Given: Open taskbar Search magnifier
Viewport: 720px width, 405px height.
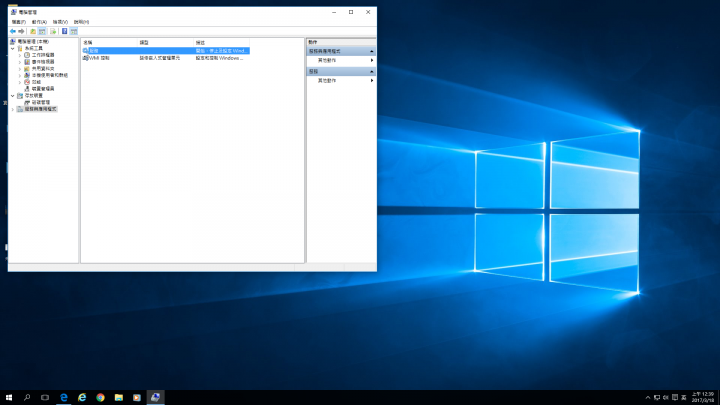Looking at the screenshot, I should point(27,397).
